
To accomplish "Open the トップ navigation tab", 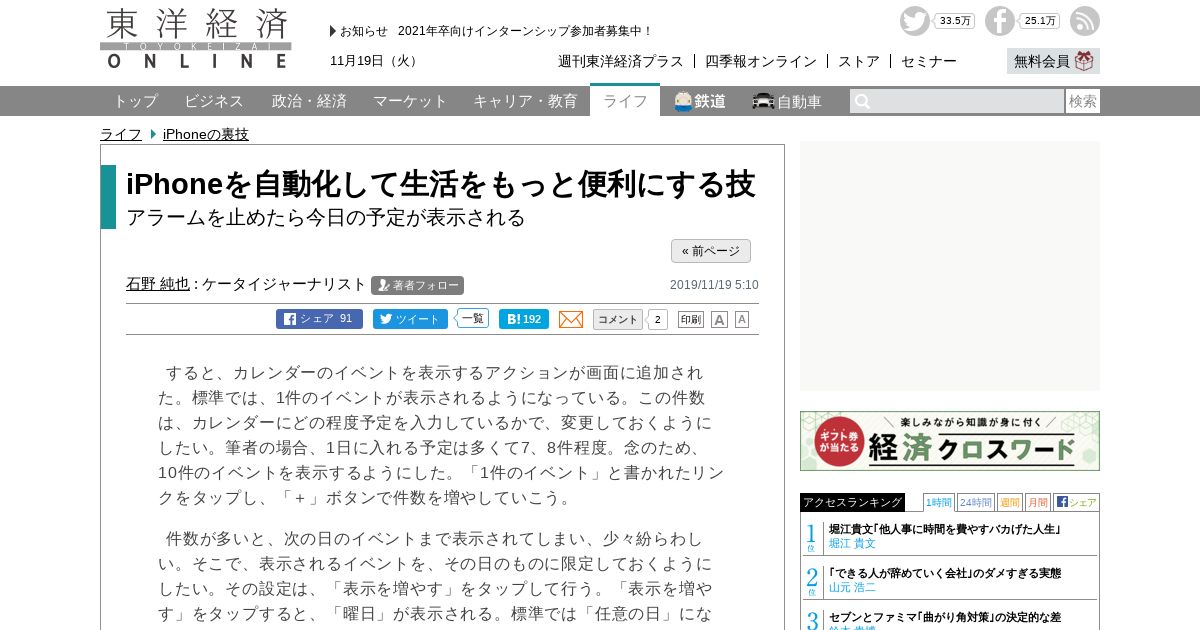I will click(135, 101).
